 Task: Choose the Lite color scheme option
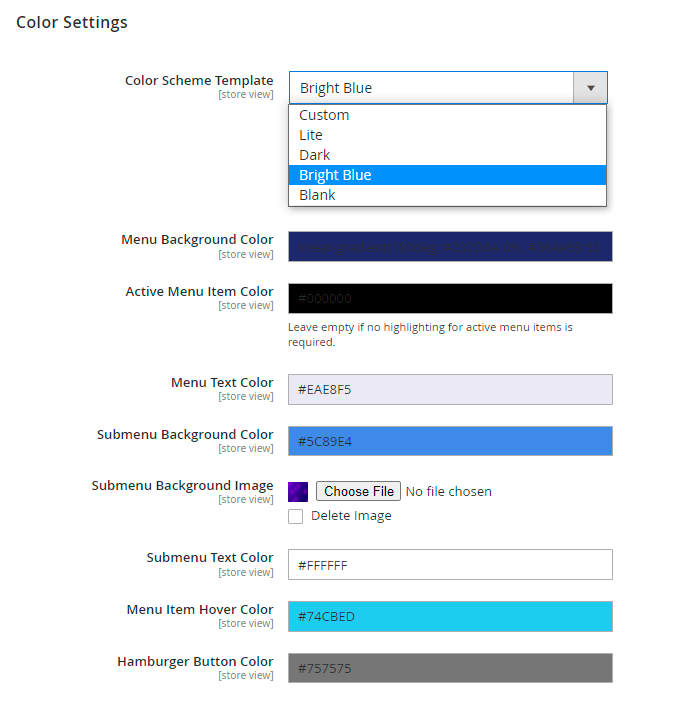click(x=311, y=135)
